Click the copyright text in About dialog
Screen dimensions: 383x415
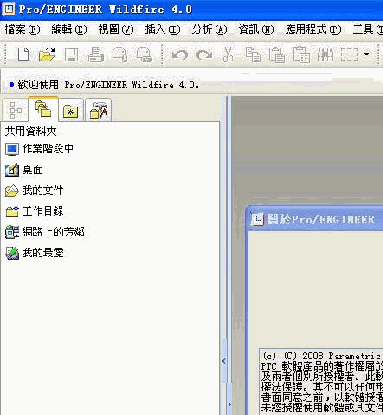click(x=322, y=382)
